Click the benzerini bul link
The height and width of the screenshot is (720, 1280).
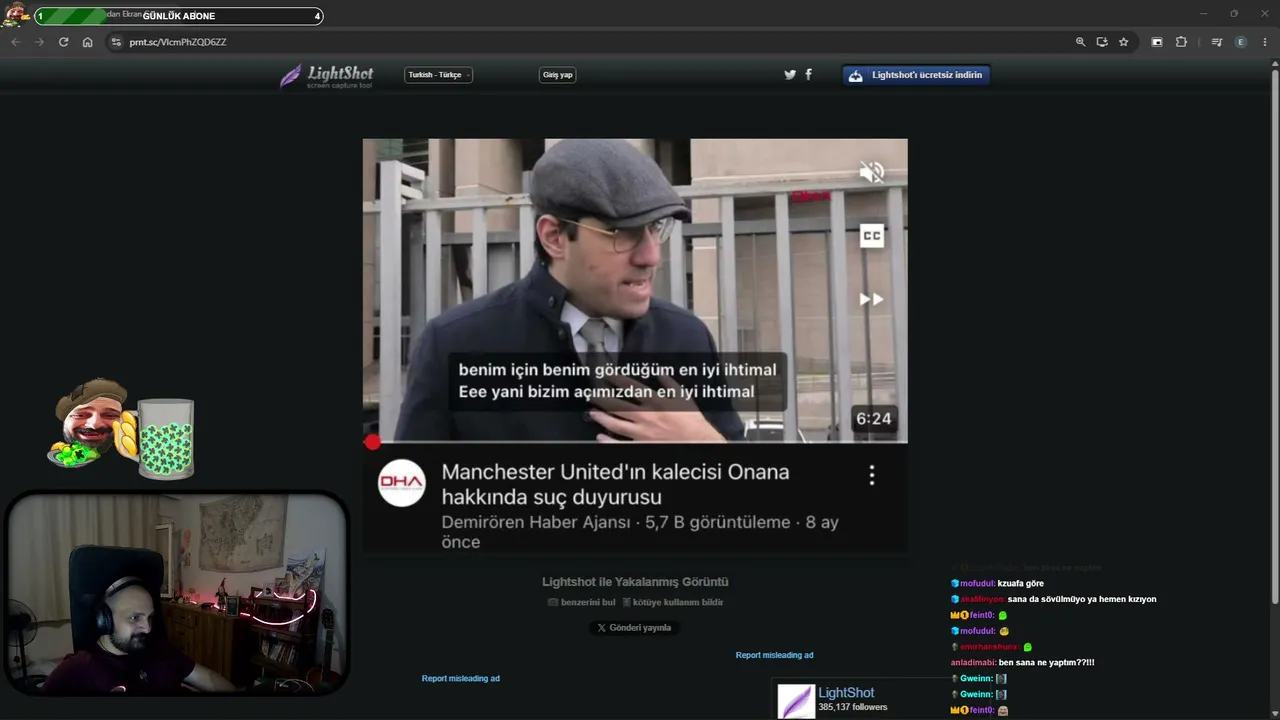(x=582, y=602)
